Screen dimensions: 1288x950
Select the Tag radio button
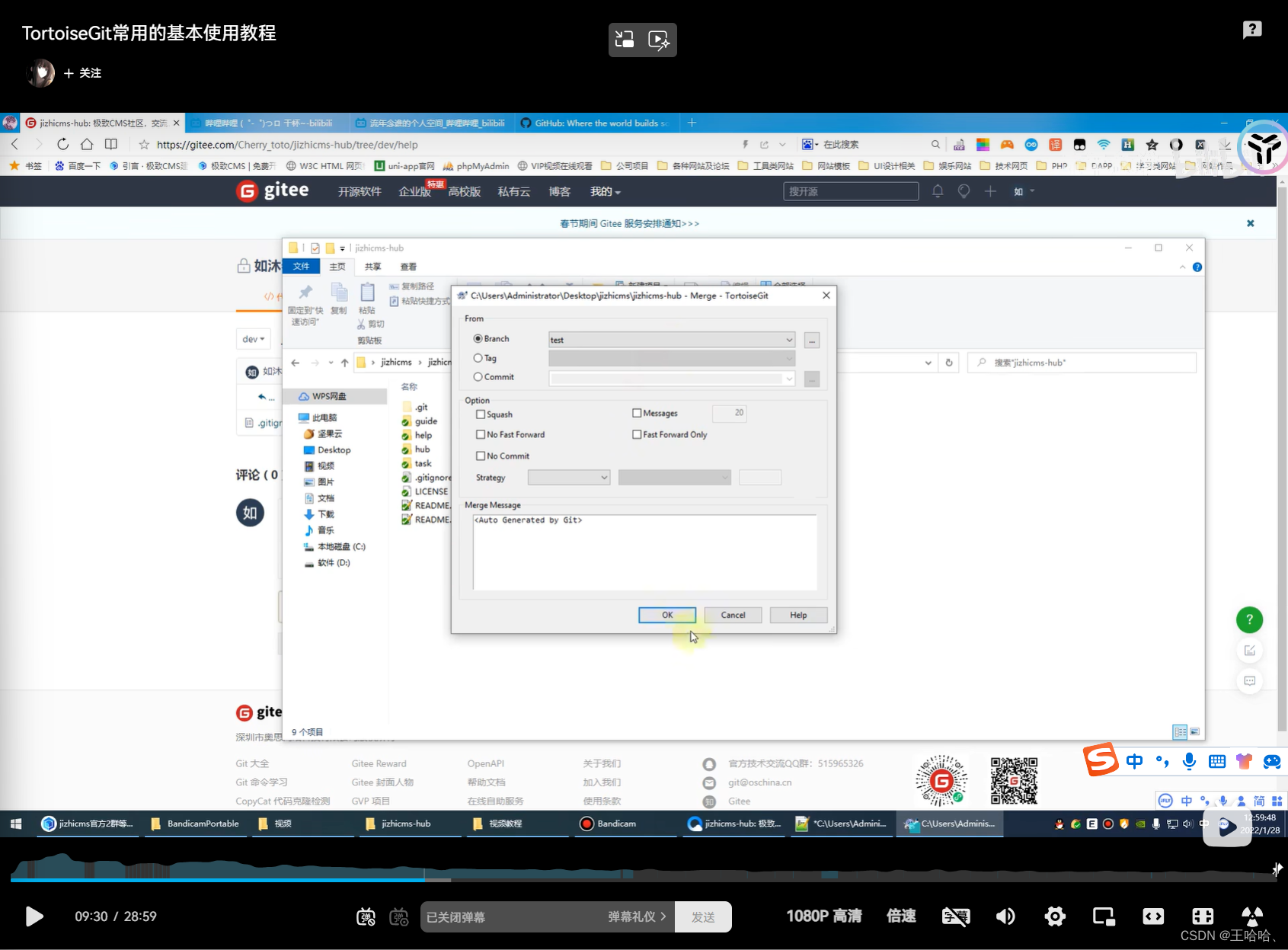coord(478,358)
